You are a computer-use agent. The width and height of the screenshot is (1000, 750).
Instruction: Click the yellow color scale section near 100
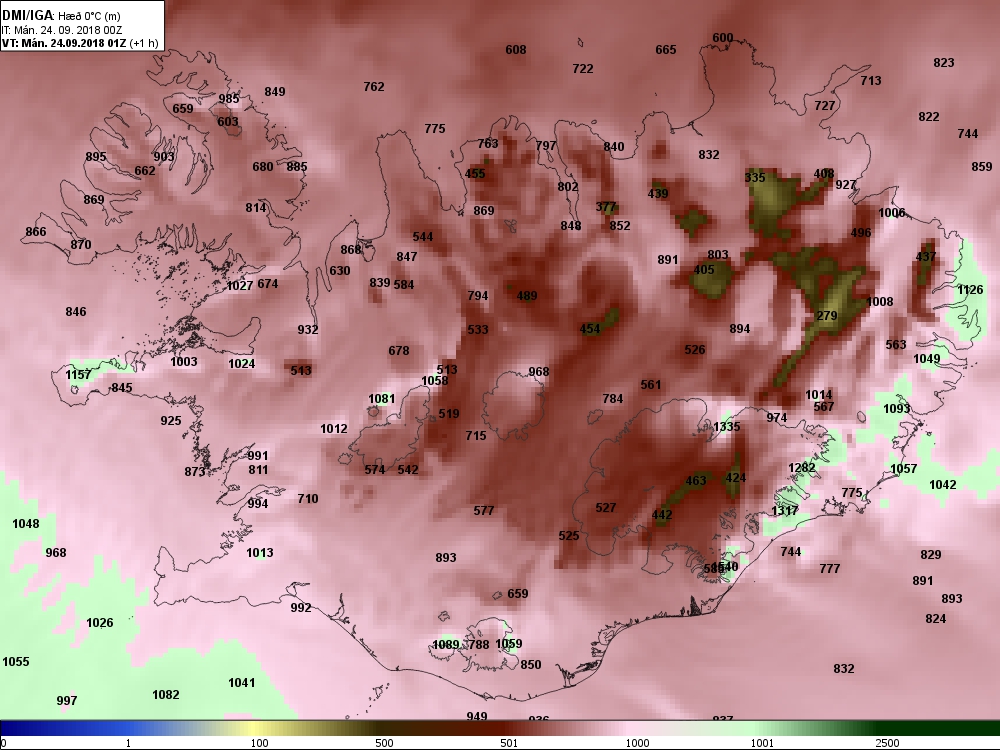coord(255,728)
